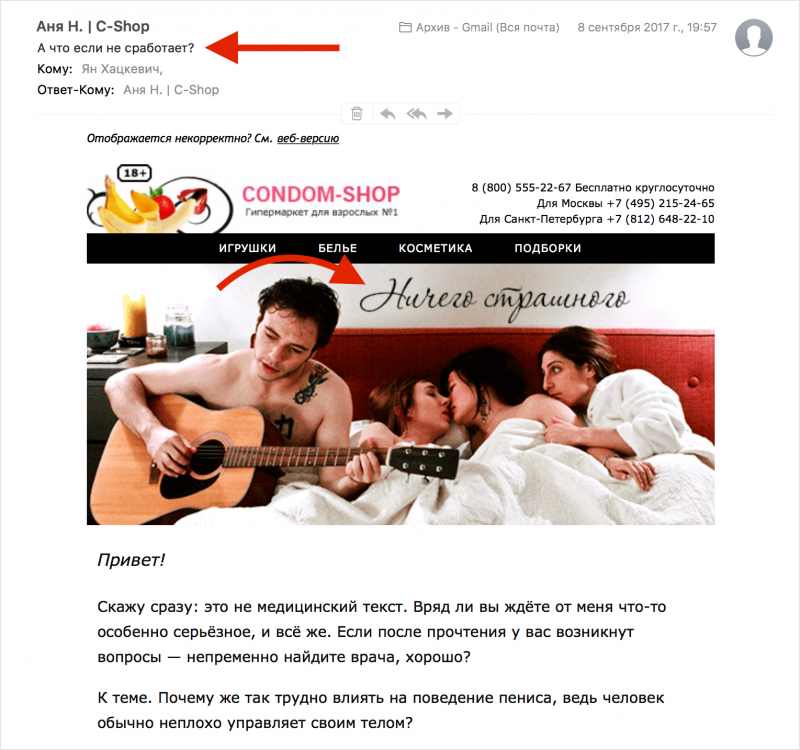Click the Reply-To address Аня Н. | C-Shop
This screenshot has width=800, height=750.
pyautogui.click(x=171, y=90)
